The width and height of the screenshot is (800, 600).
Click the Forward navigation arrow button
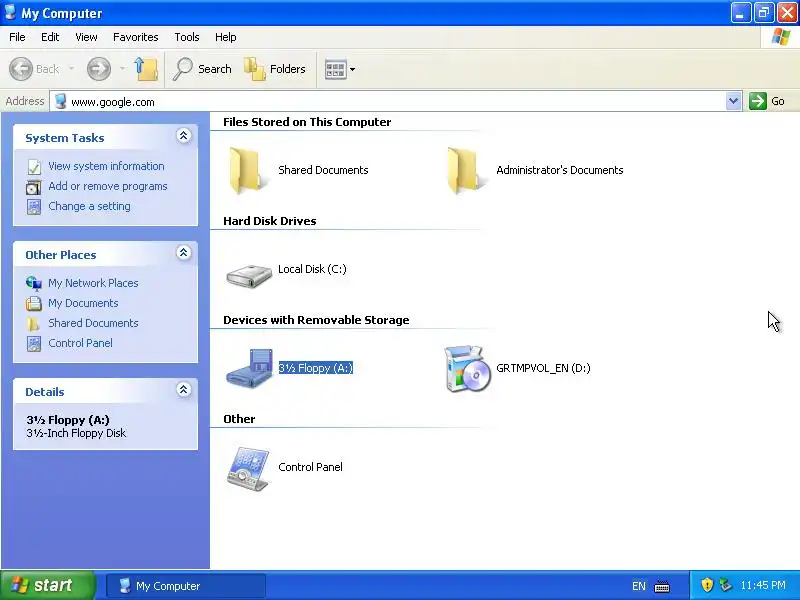98,68
